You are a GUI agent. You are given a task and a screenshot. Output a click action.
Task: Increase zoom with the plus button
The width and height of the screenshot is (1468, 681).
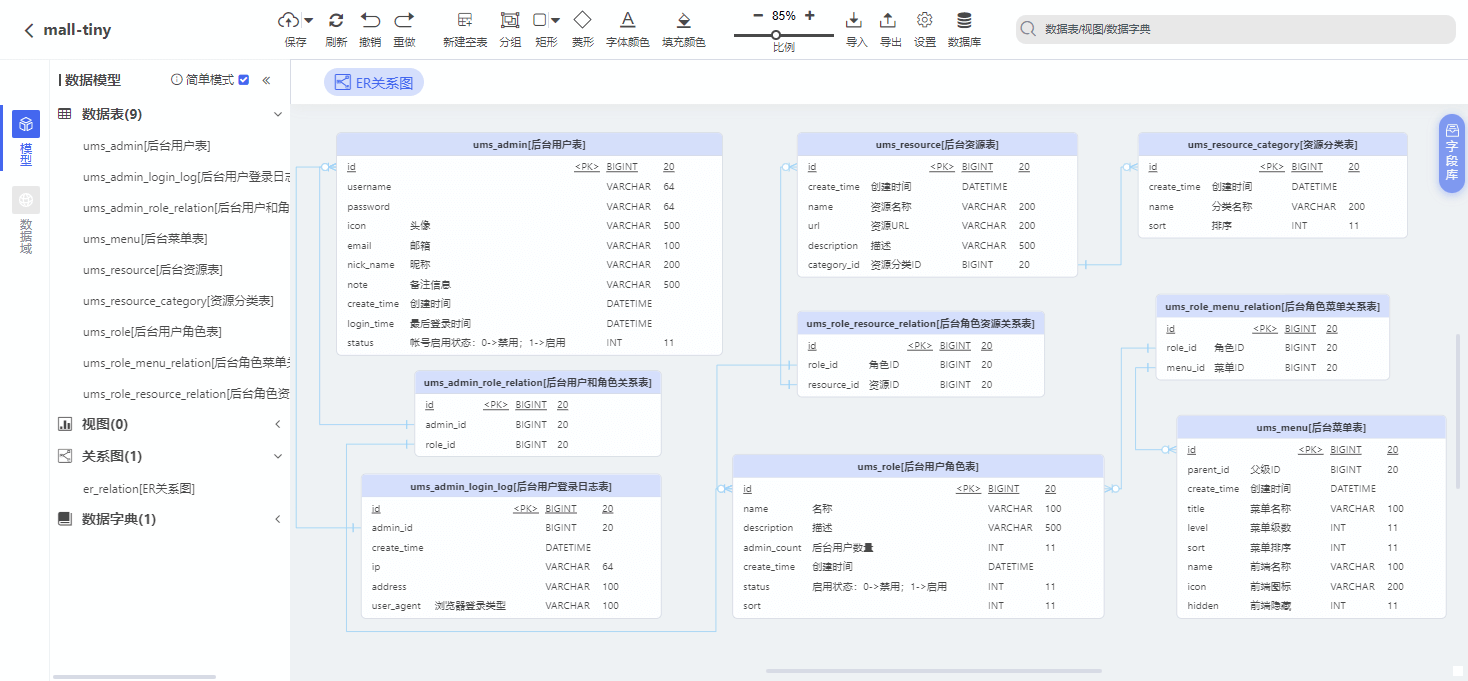[x=810, y=16]
